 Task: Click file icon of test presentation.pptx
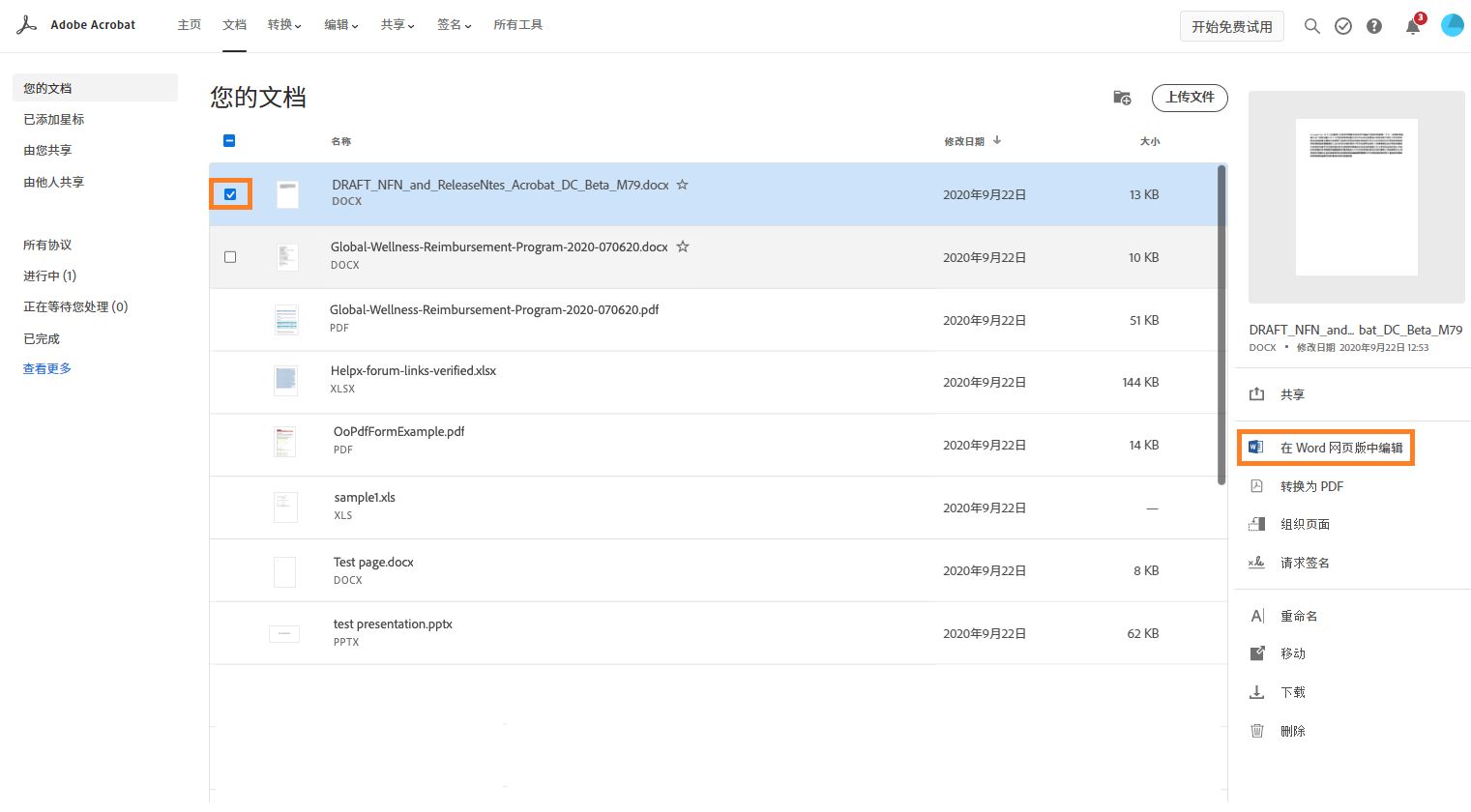coord(284,633)
